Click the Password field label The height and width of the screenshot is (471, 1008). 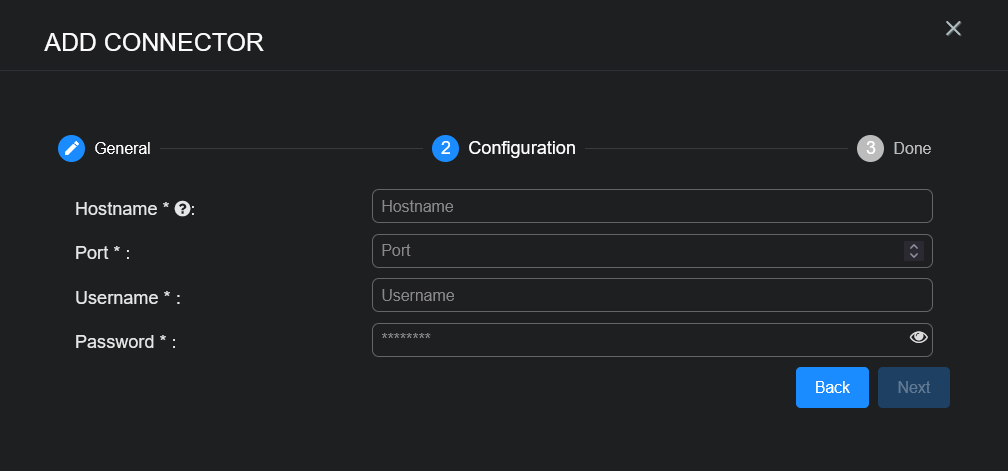[x=118, y=342]
